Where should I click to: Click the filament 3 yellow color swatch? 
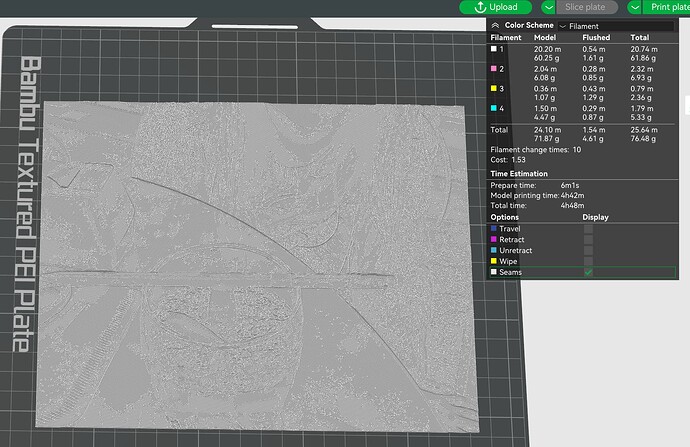pyautogui.click(x=494, y=88)
